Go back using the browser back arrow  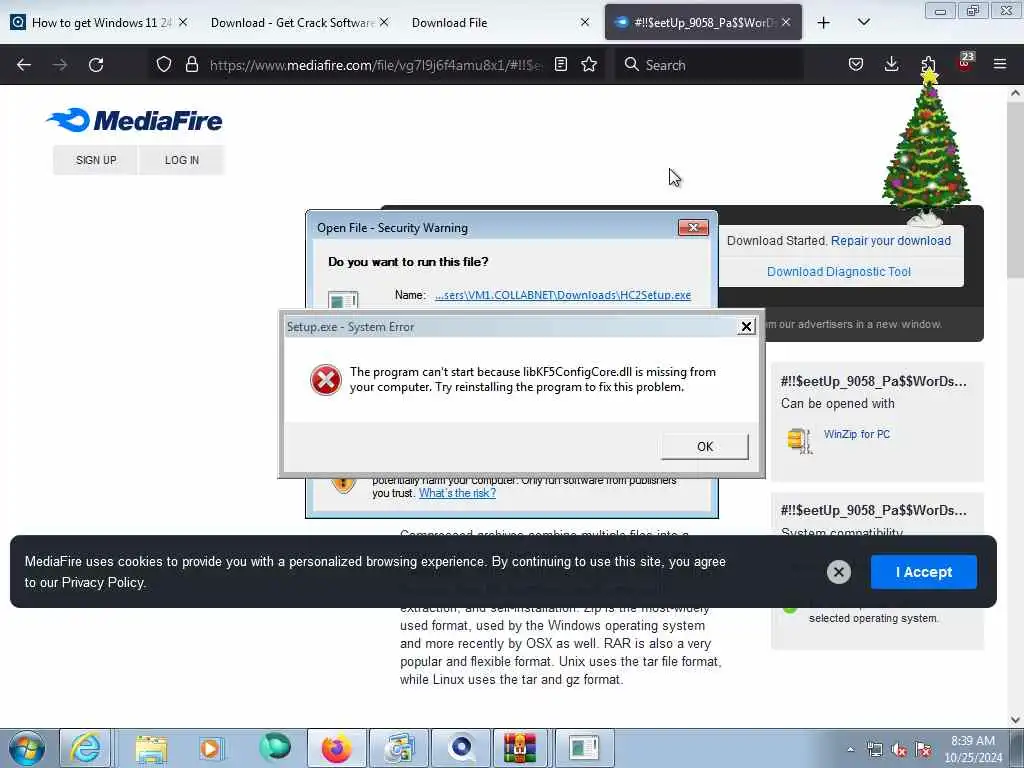click(x=24, y=65)
